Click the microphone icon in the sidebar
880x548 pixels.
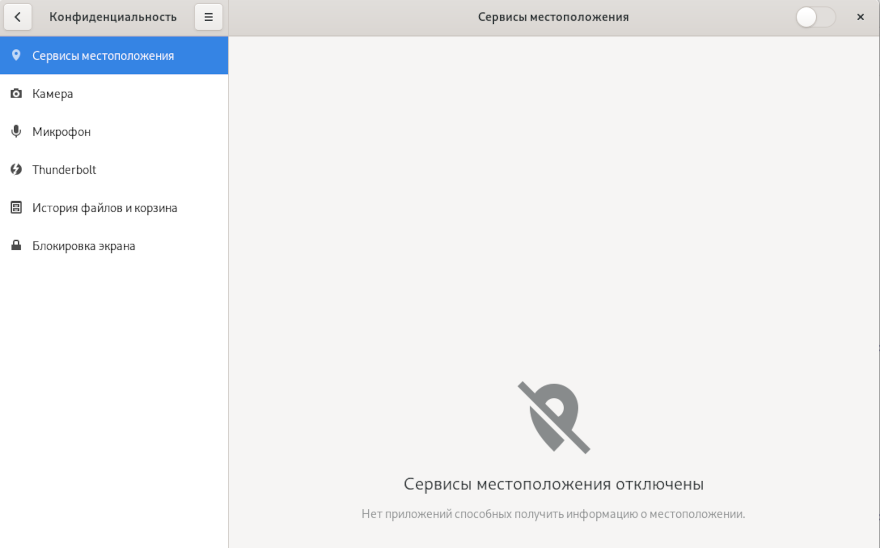16,132
